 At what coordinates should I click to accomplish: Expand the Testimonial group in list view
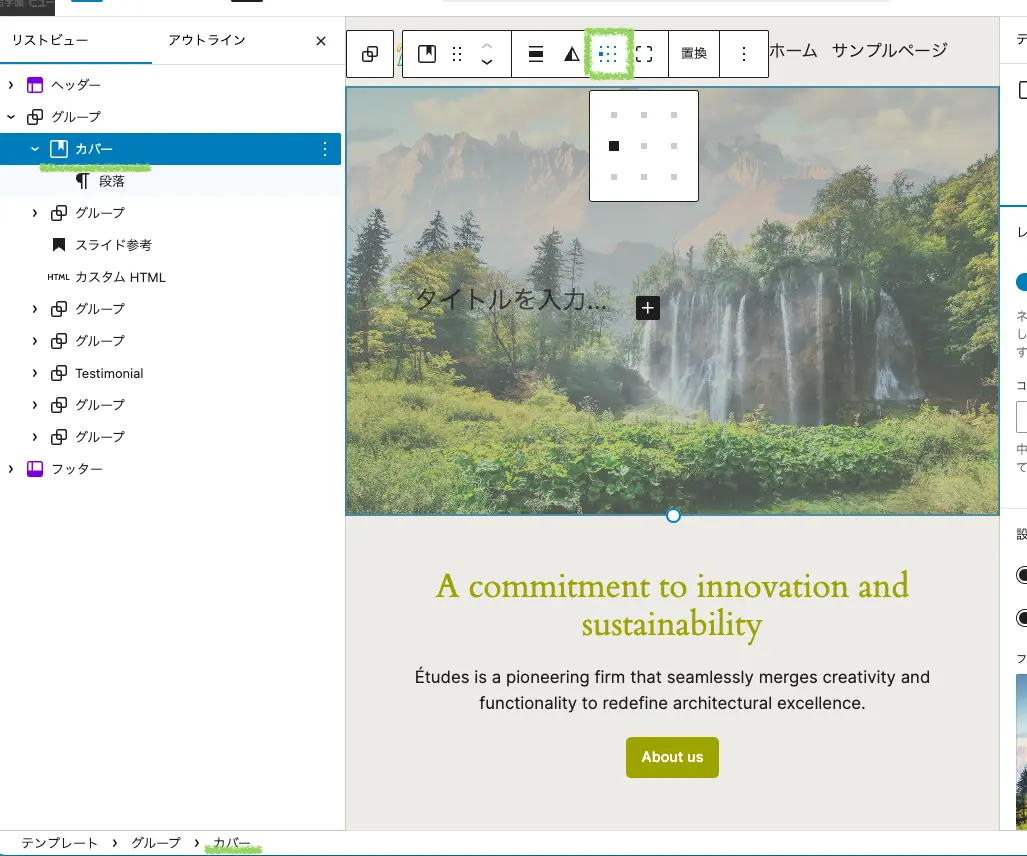click(x=35, y=373)
